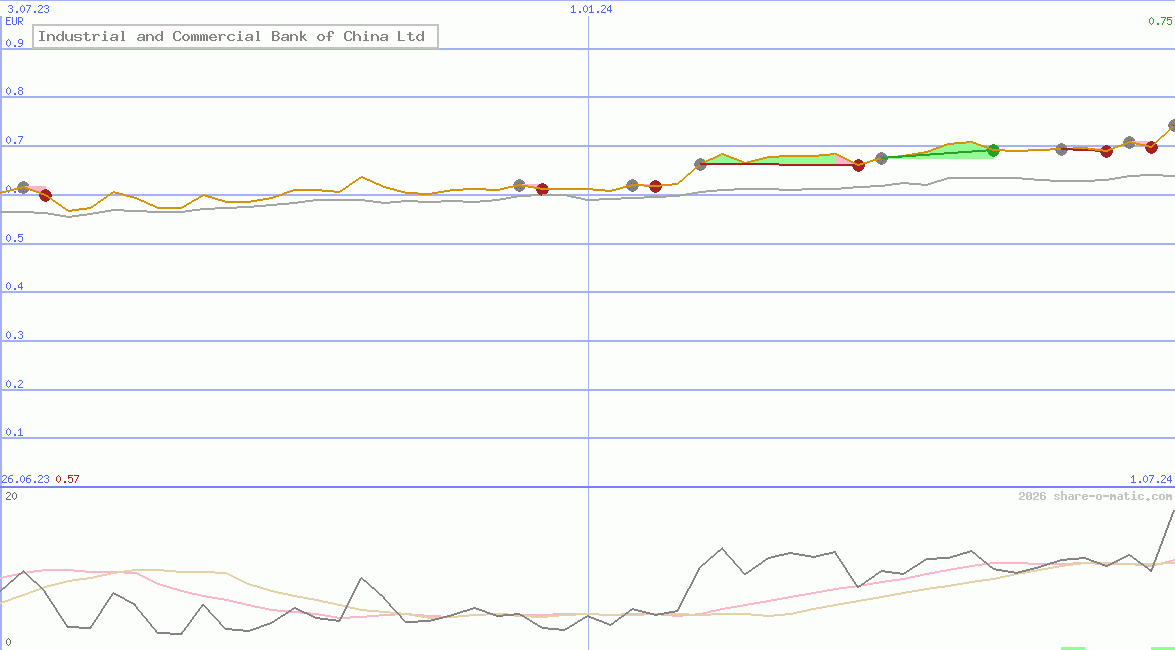Click the 0.4 price axis label
This screenshot has height=650, width=1175.
(x=14, y=286)
